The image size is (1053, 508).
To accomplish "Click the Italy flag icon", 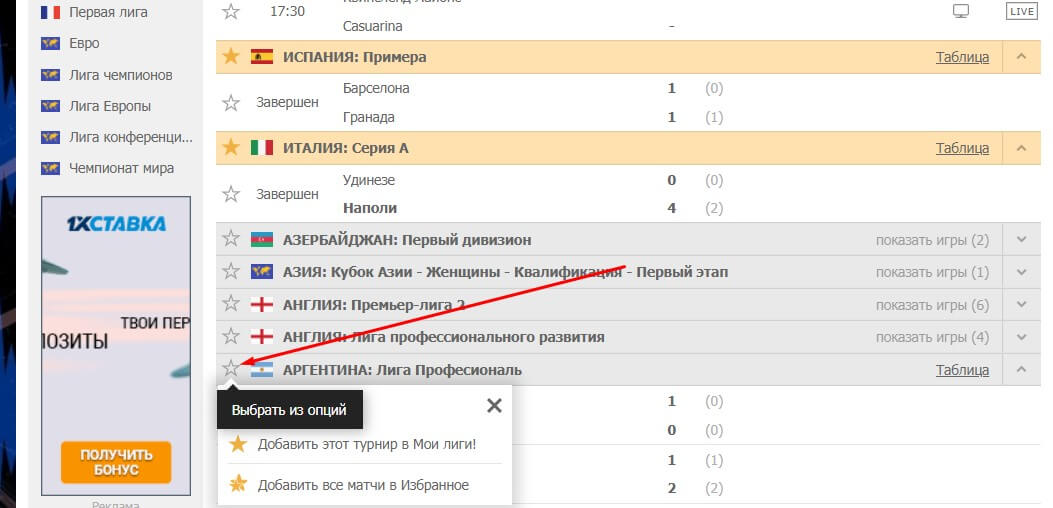I will (x=262, y=148).
